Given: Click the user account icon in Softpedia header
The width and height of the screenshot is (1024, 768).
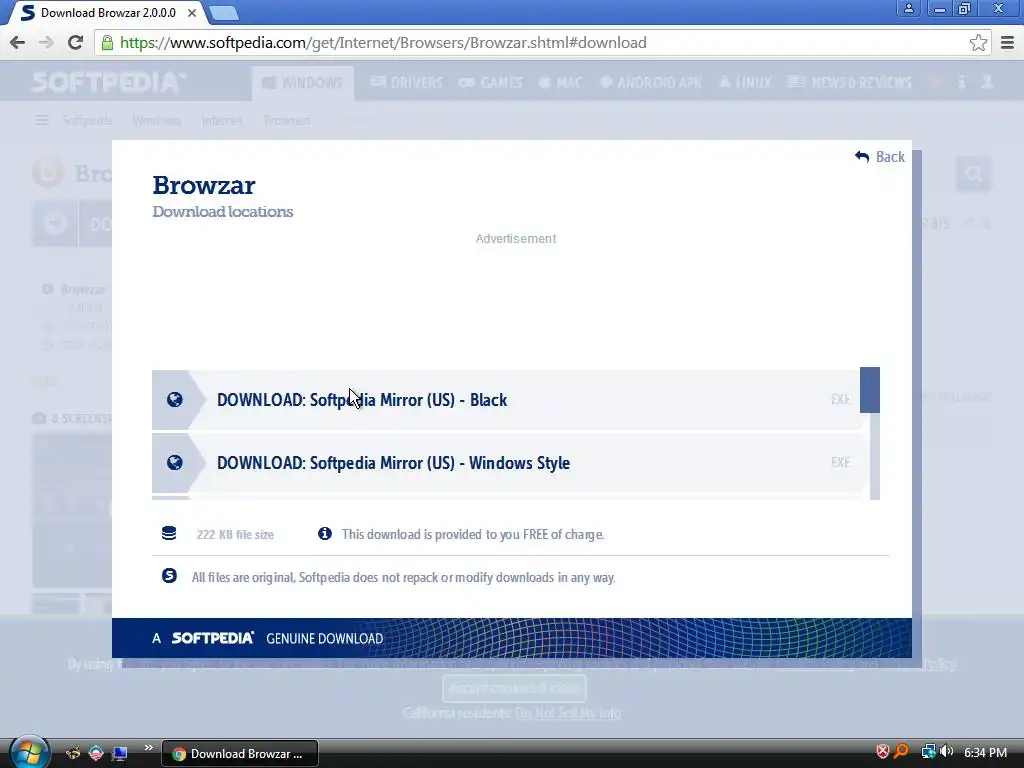Looking at the screenshot, I should tap(987, 82).
